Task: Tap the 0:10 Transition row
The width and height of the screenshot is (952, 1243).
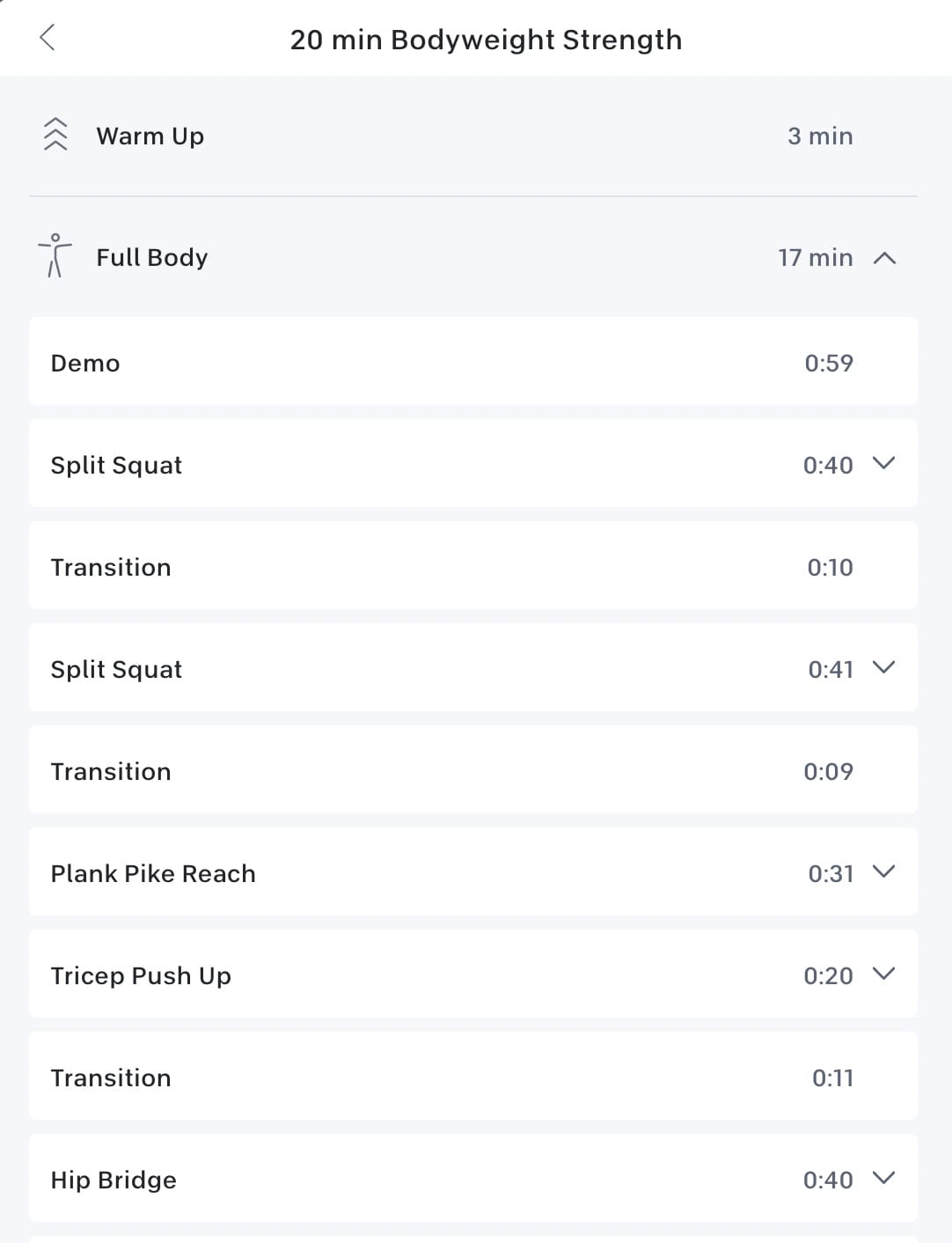Action: point(472,566)
